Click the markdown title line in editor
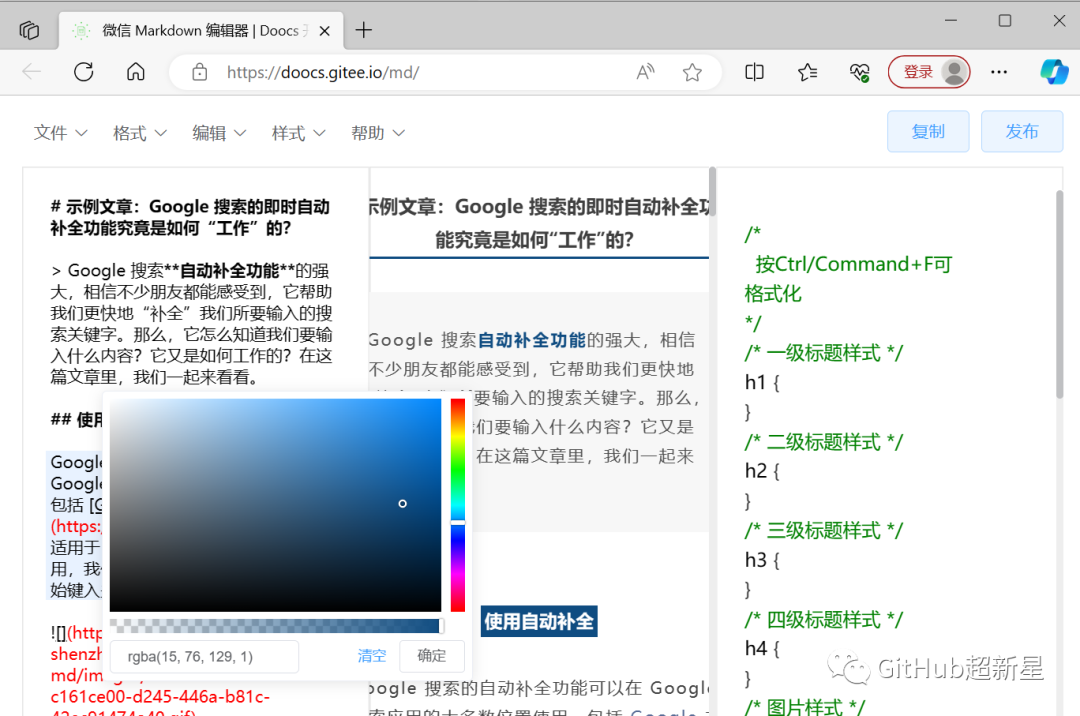 tap(190, 217)
